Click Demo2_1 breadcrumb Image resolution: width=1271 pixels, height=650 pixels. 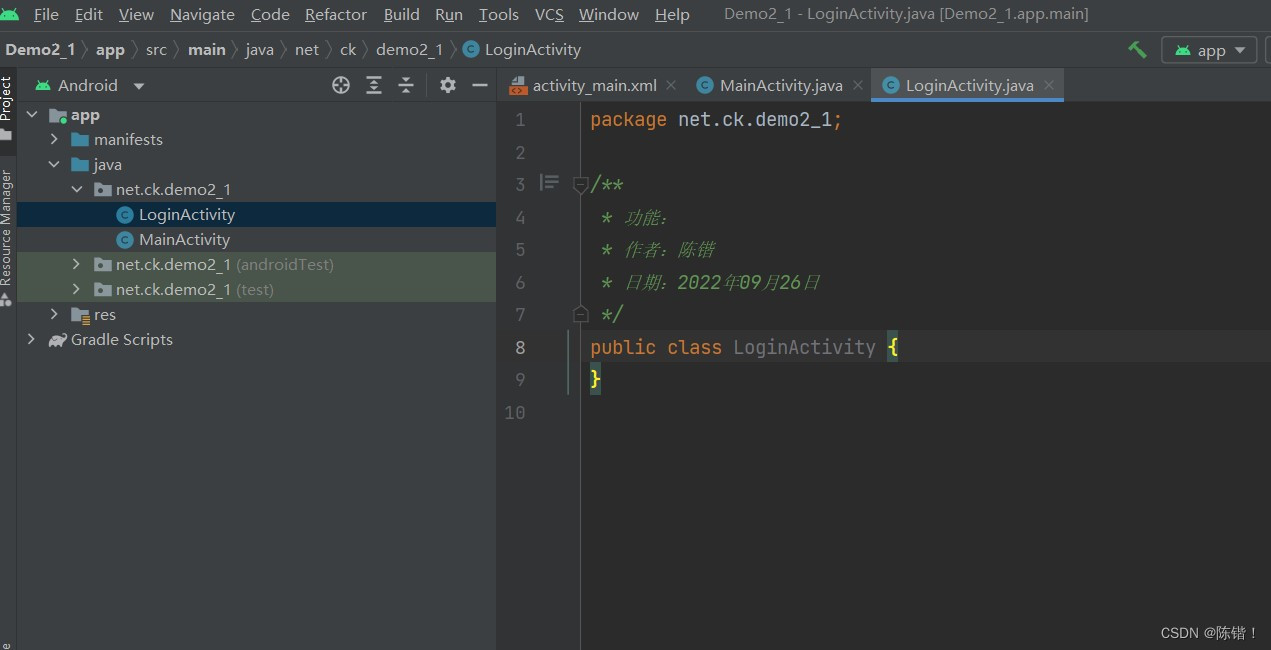(40, 49)
